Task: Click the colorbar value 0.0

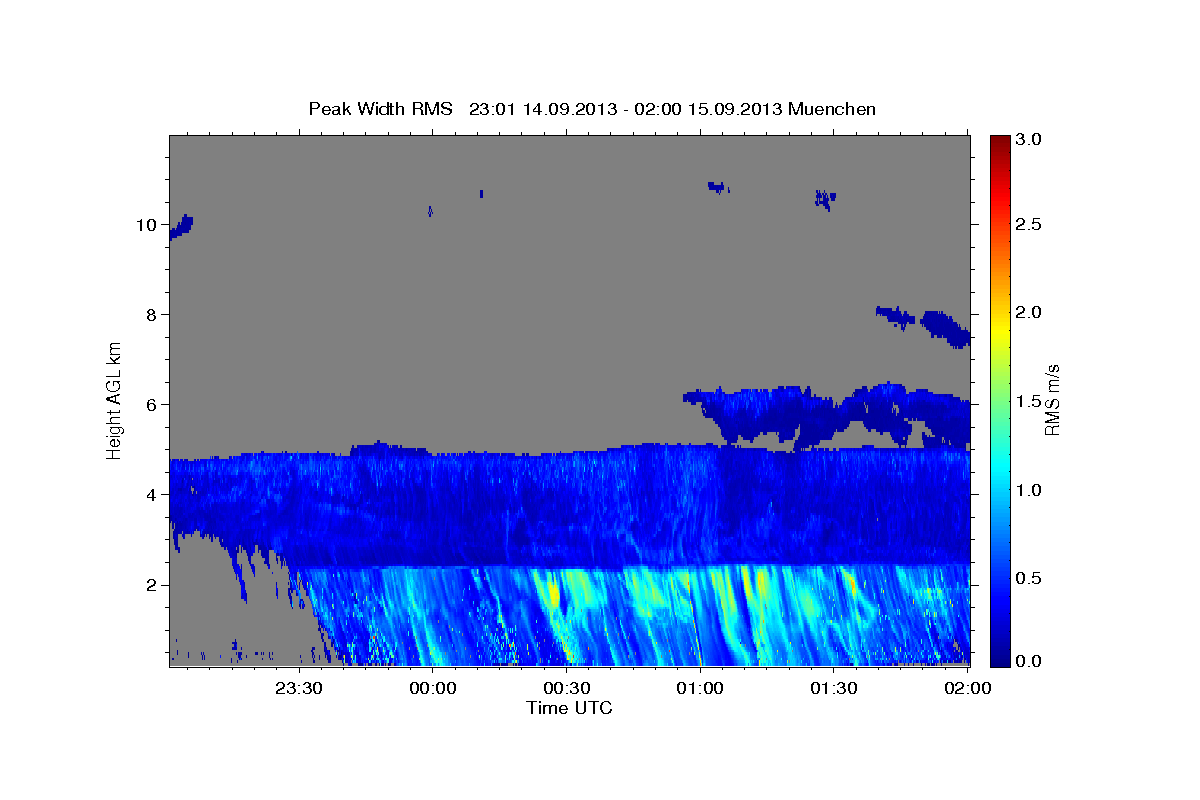Action: tap(1030, 661)
